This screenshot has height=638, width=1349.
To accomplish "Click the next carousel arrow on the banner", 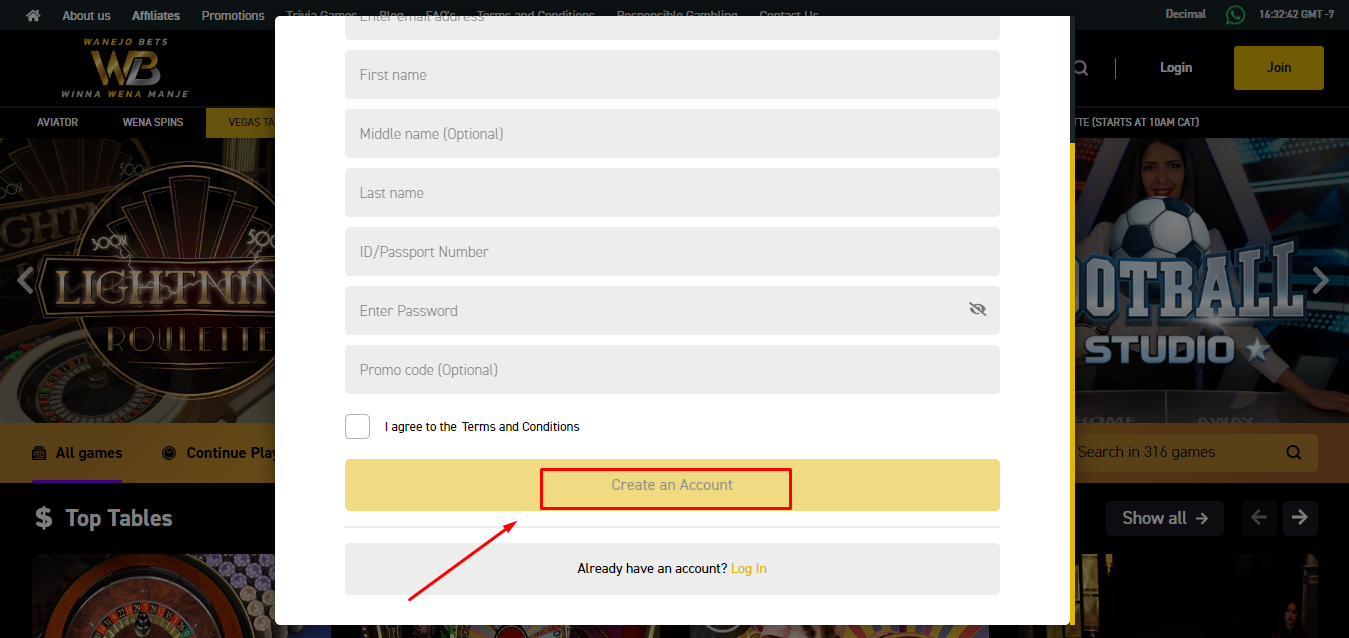I will click(x=1320, y=281).
